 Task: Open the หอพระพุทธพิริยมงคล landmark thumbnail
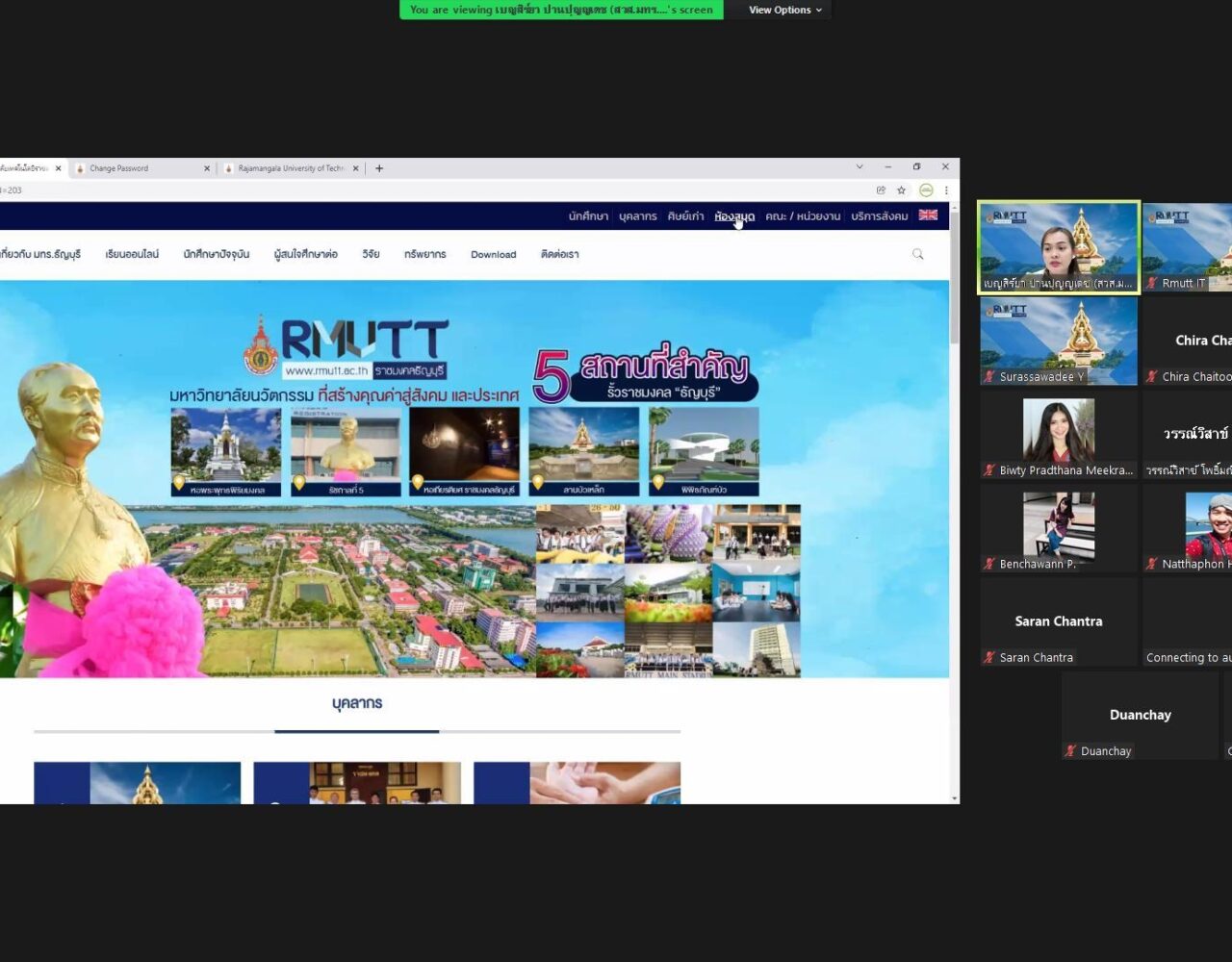click(x=226, y=452)
